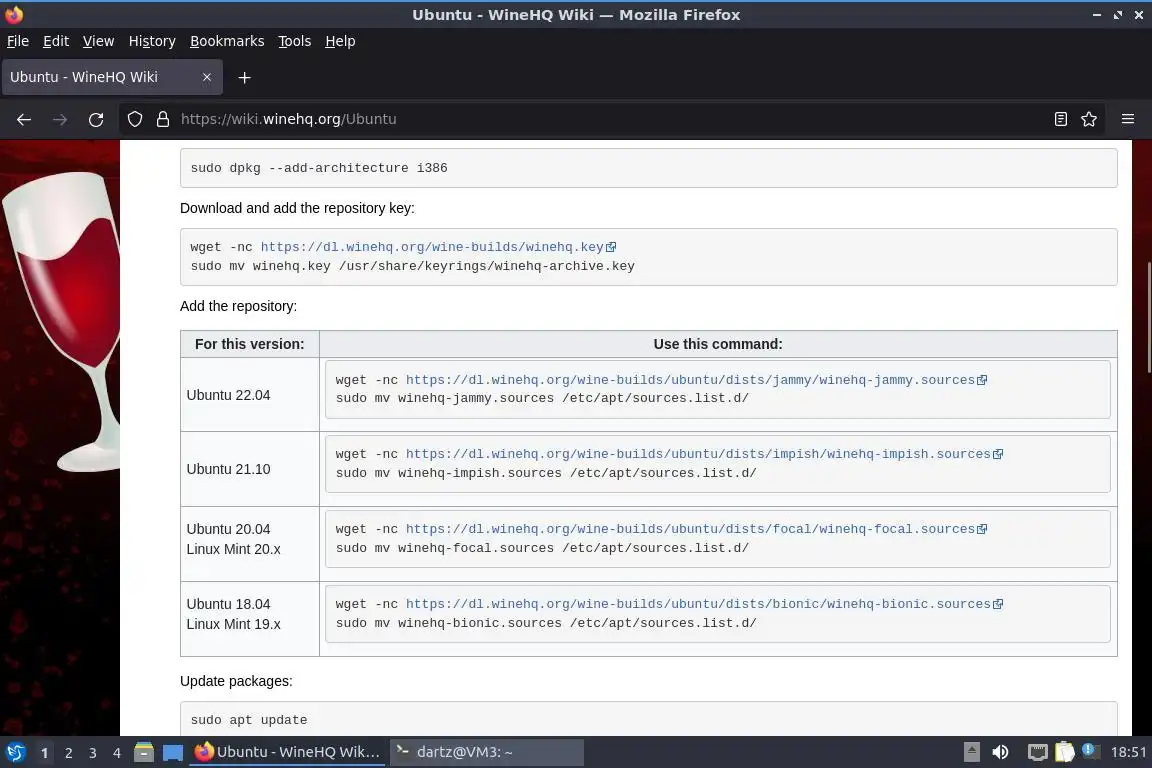The width and height of the screenshot is (1152, 768).
Task: Close the Ubuntu - WineHQ Wiki tab
Action: click(x=207, y=77)
